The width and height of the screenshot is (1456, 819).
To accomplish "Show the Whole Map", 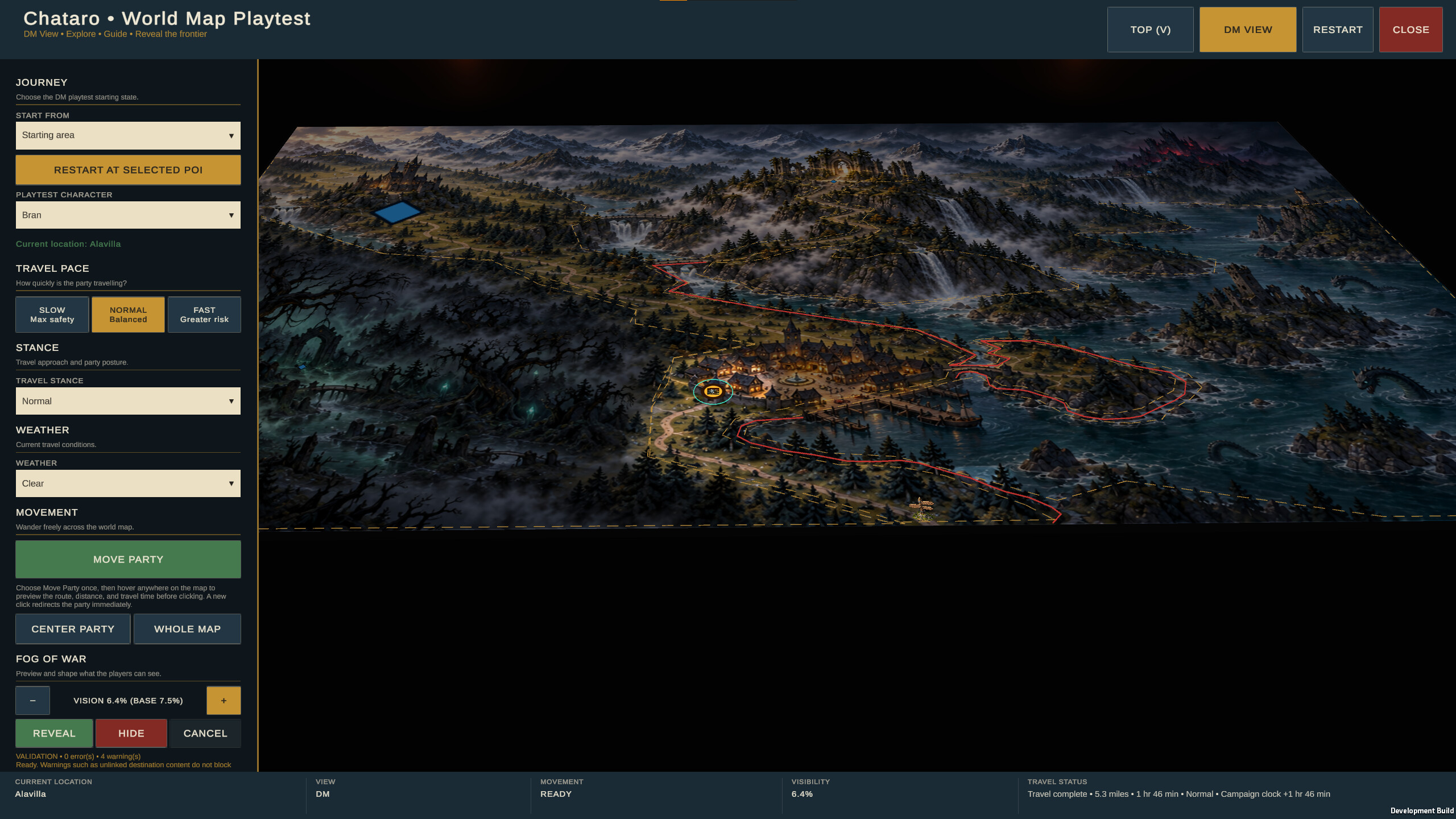I will [187, 629].
